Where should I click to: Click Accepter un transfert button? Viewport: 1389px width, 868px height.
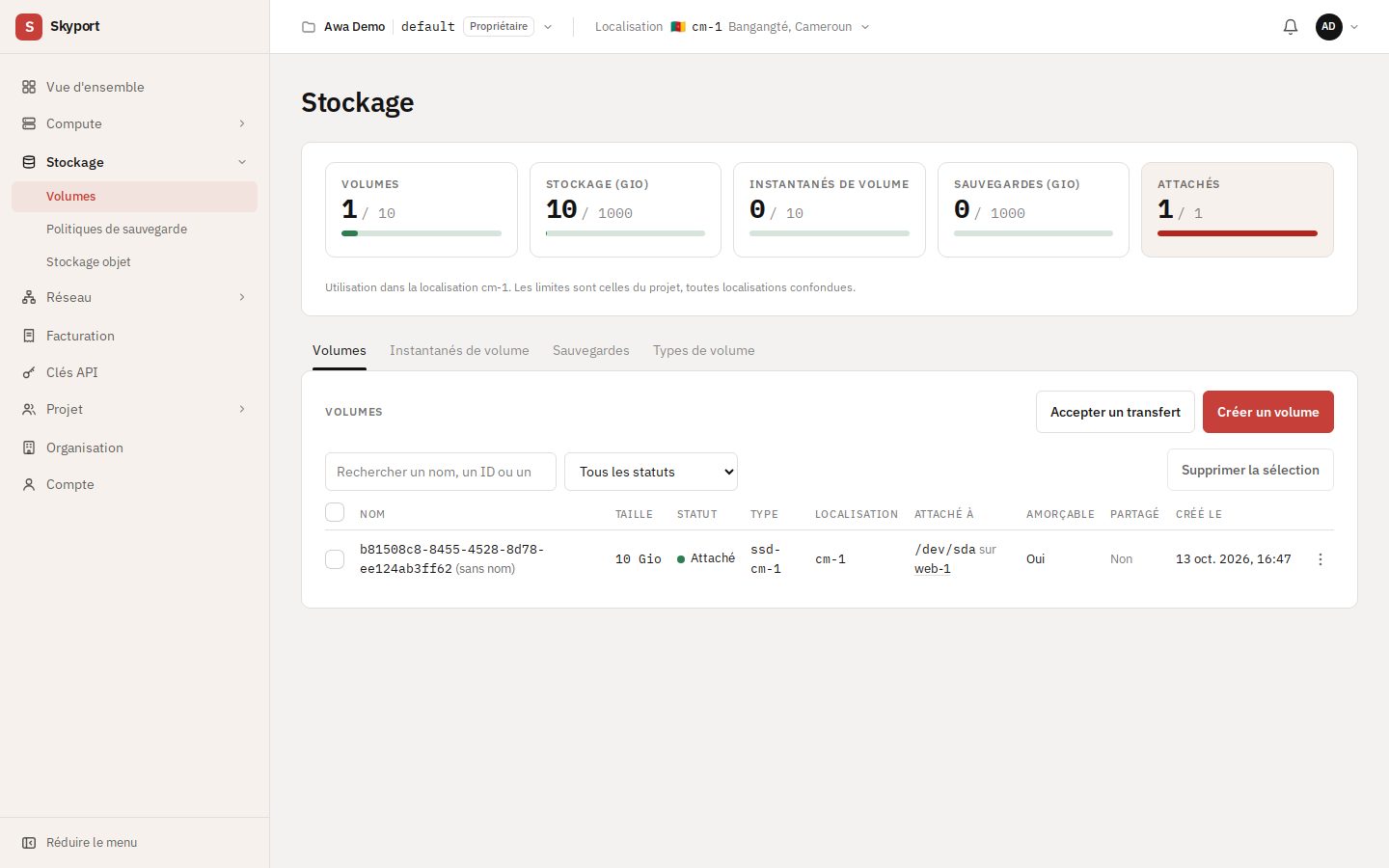pyautogui.click(x=1115, y=412)
